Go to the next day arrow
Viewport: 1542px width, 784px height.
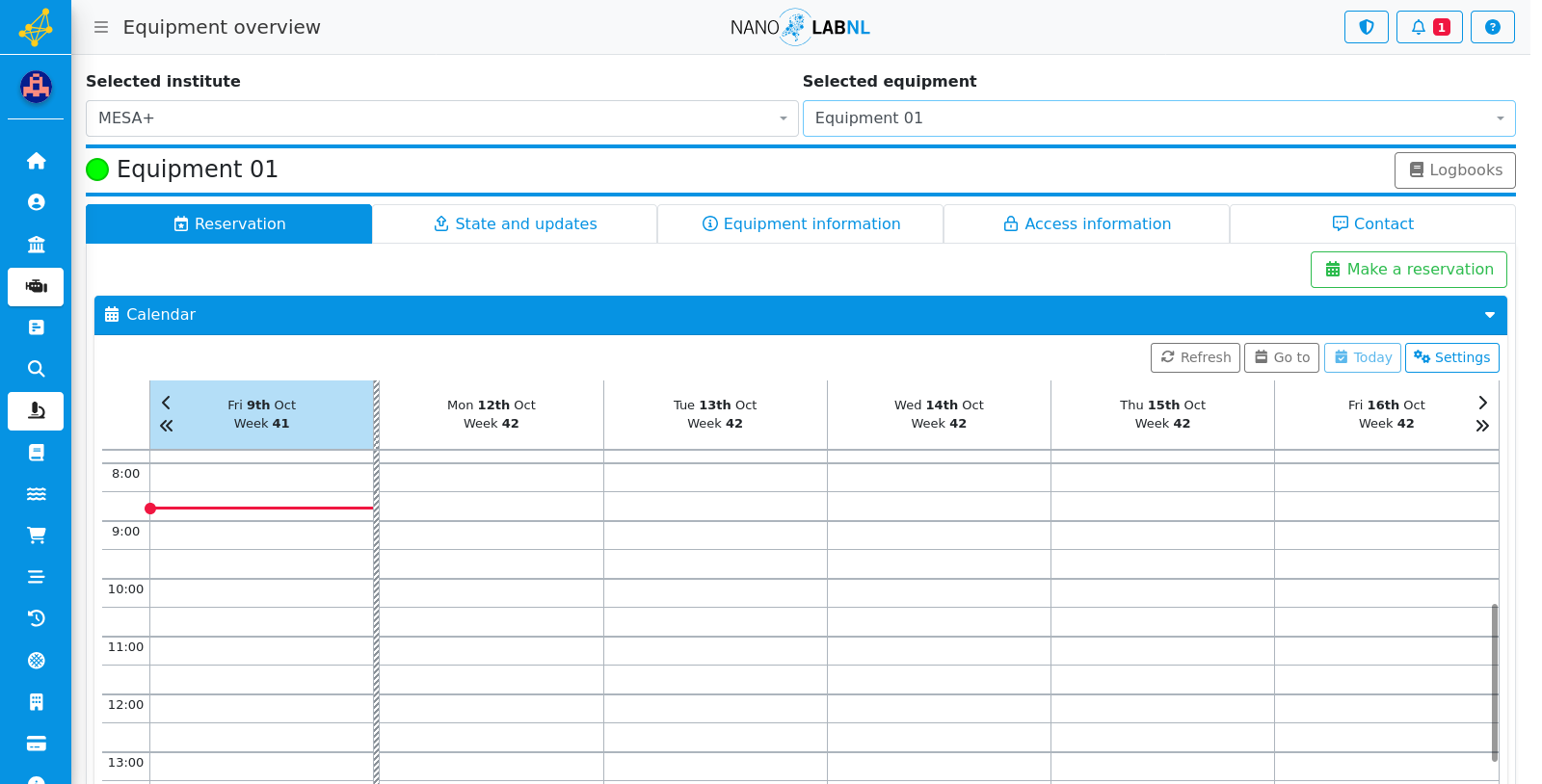click(x=1482, y=403)
